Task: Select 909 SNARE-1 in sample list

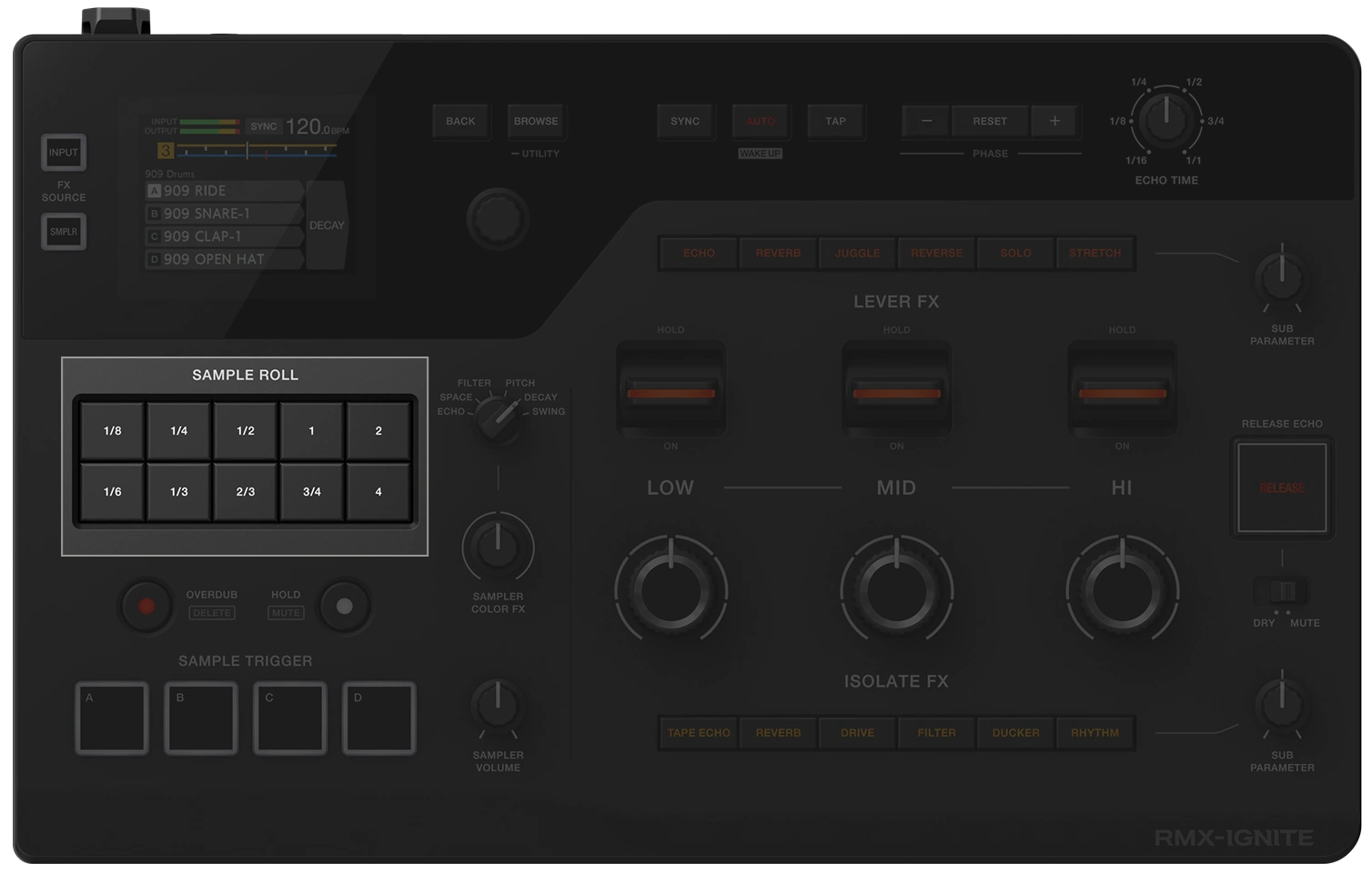Action: (223, 214)
